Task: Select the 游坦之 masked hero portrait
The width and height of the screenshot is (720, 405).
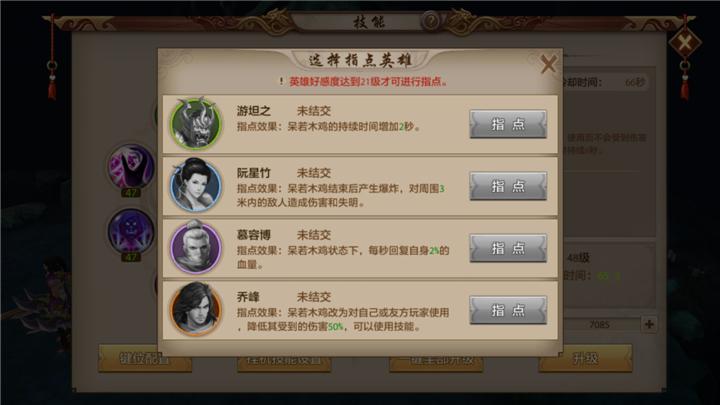Action: point(196,124)
